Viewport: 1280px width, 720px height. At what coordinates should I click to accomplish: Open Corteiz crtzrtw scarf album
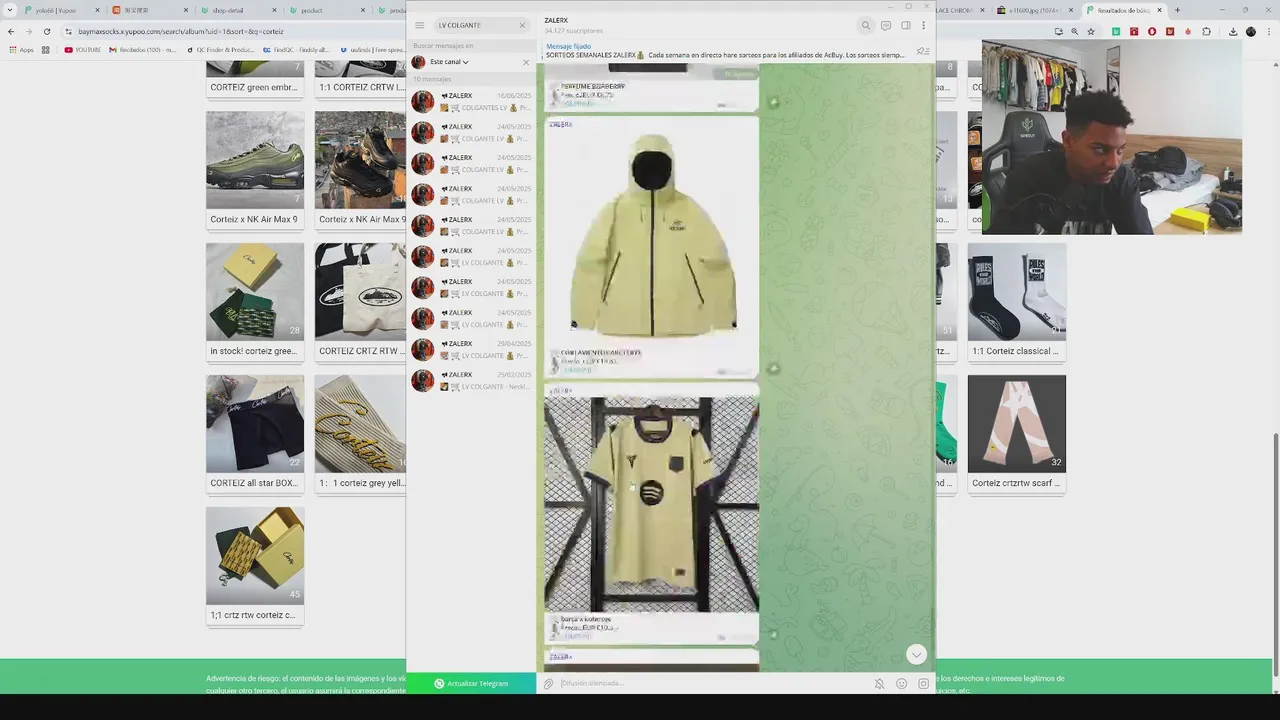coord(1017,434)
